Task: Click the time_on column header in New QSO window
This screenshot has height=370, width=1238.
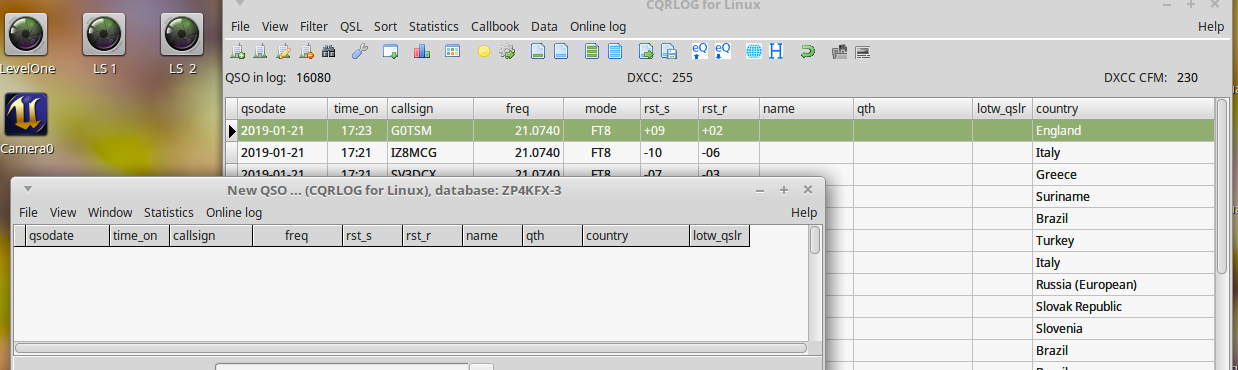Action: [139, 236]
